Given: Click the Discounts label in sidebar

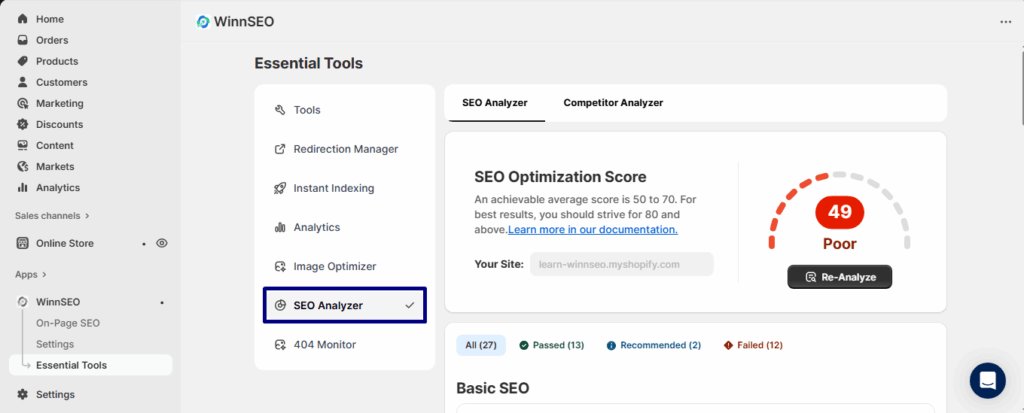Looking at the screenshot, I should coord(59,124).
